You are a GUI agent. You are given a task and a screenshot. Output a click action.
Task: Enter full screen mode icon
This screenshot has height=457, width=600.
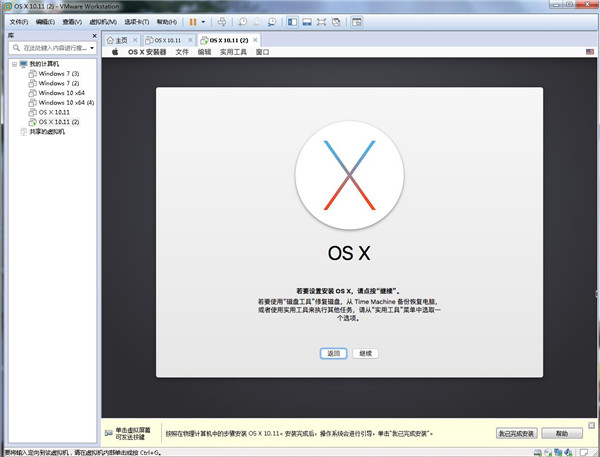point(321,22)
